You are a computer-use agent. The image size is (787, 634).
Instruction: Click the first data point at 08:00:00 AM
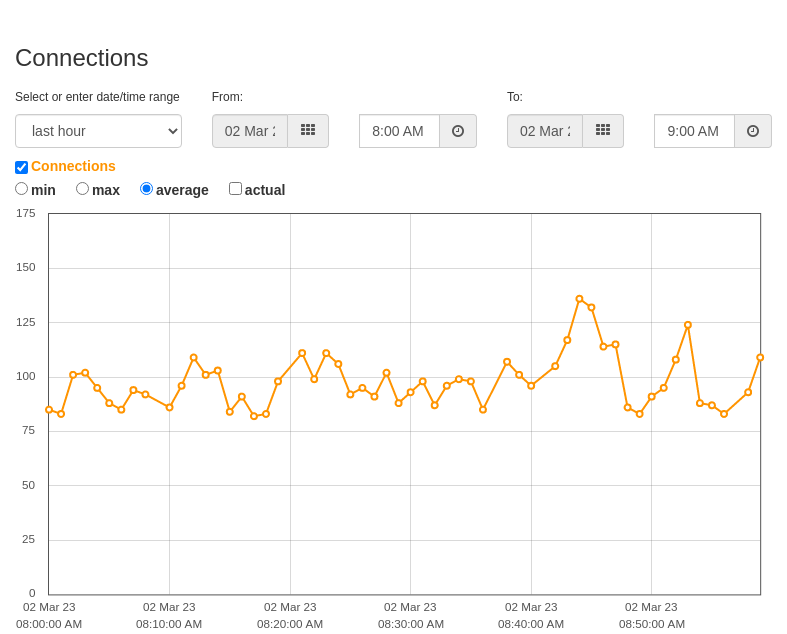[49, 410]
